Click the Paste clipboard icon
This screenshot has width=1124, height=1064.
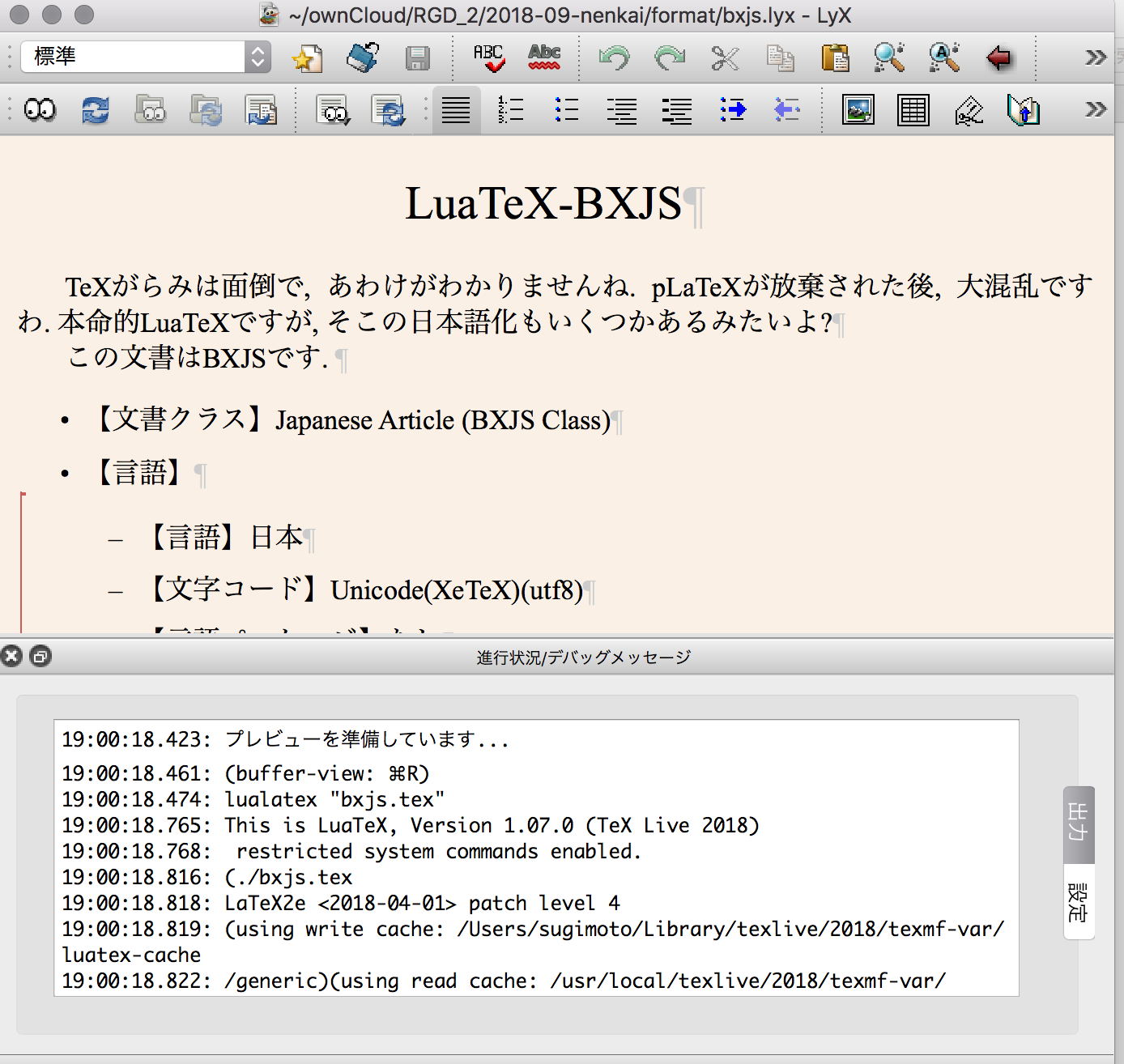click(x=837, y=57)
